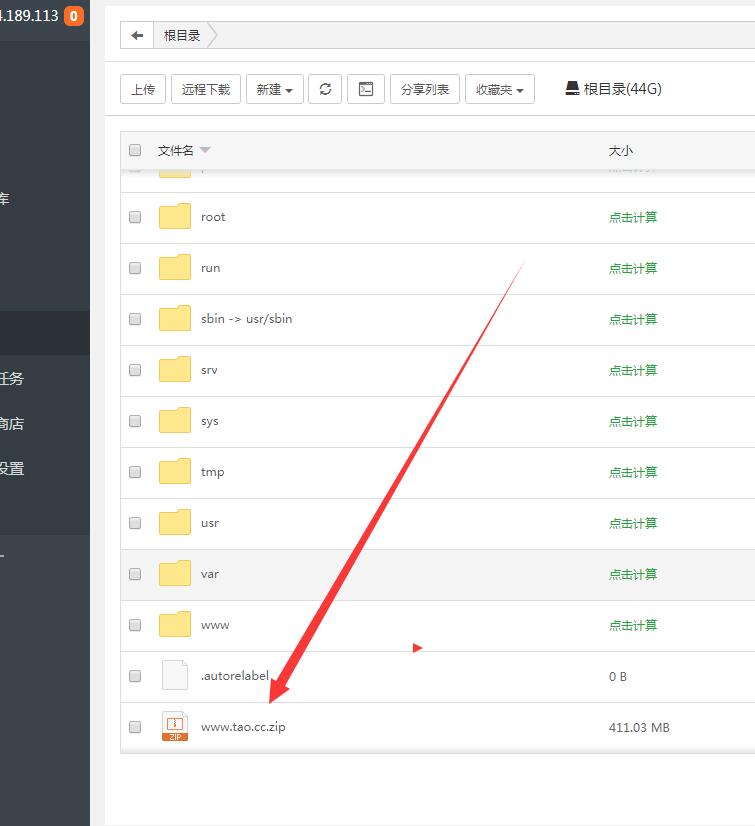Click the disk icon for root directory

(x=572, y=88)
